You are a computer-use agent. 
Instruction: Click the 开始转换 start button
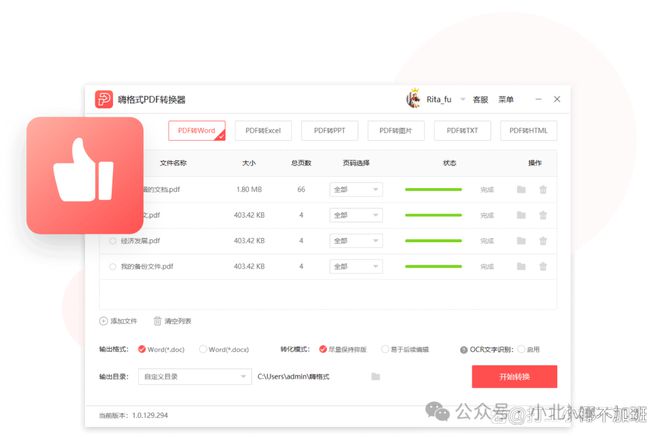514,377
